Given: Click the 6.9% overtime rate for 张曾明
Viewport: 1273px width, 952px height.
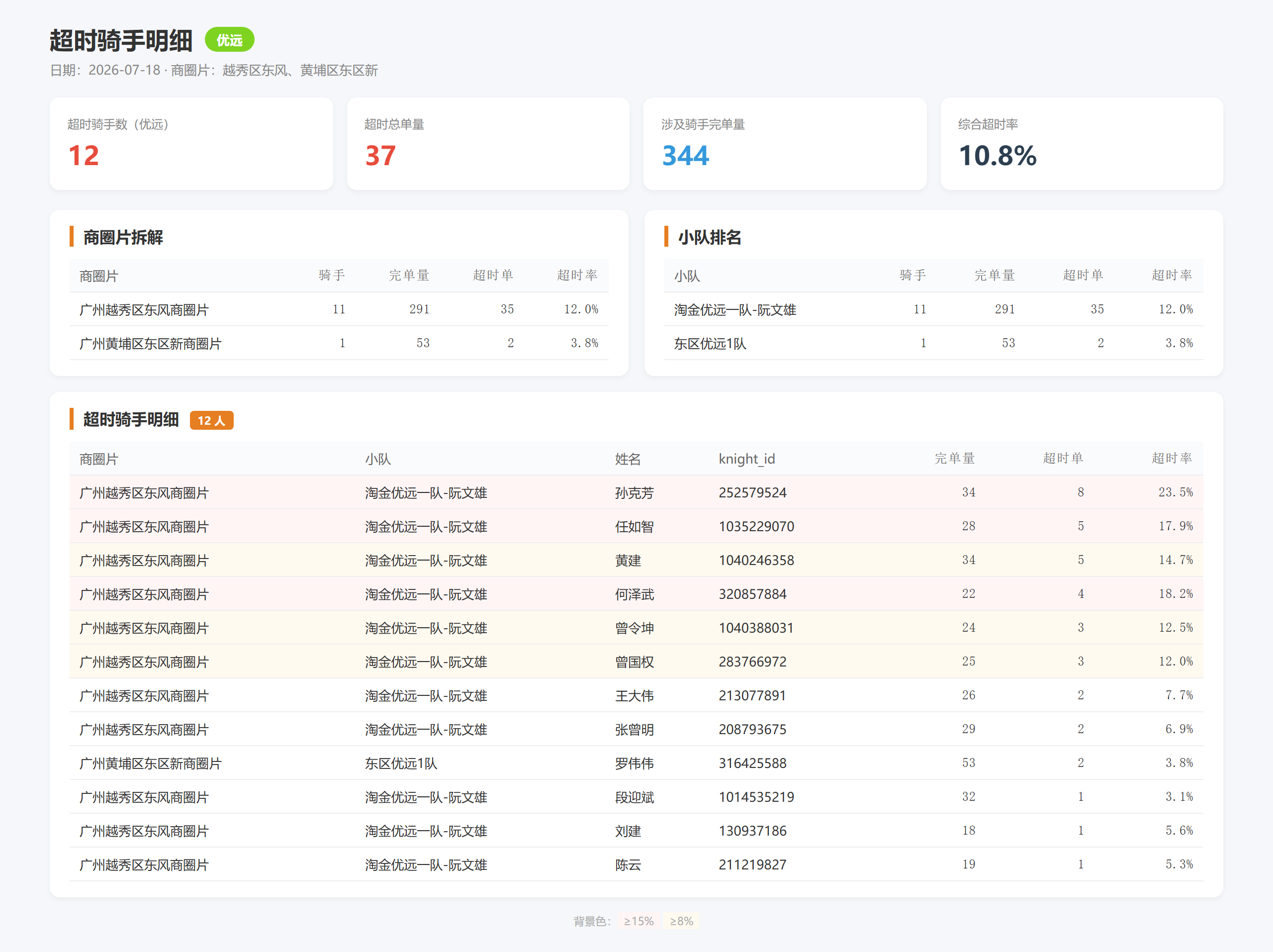Looking at the screenshot, I should [1179, 729].
